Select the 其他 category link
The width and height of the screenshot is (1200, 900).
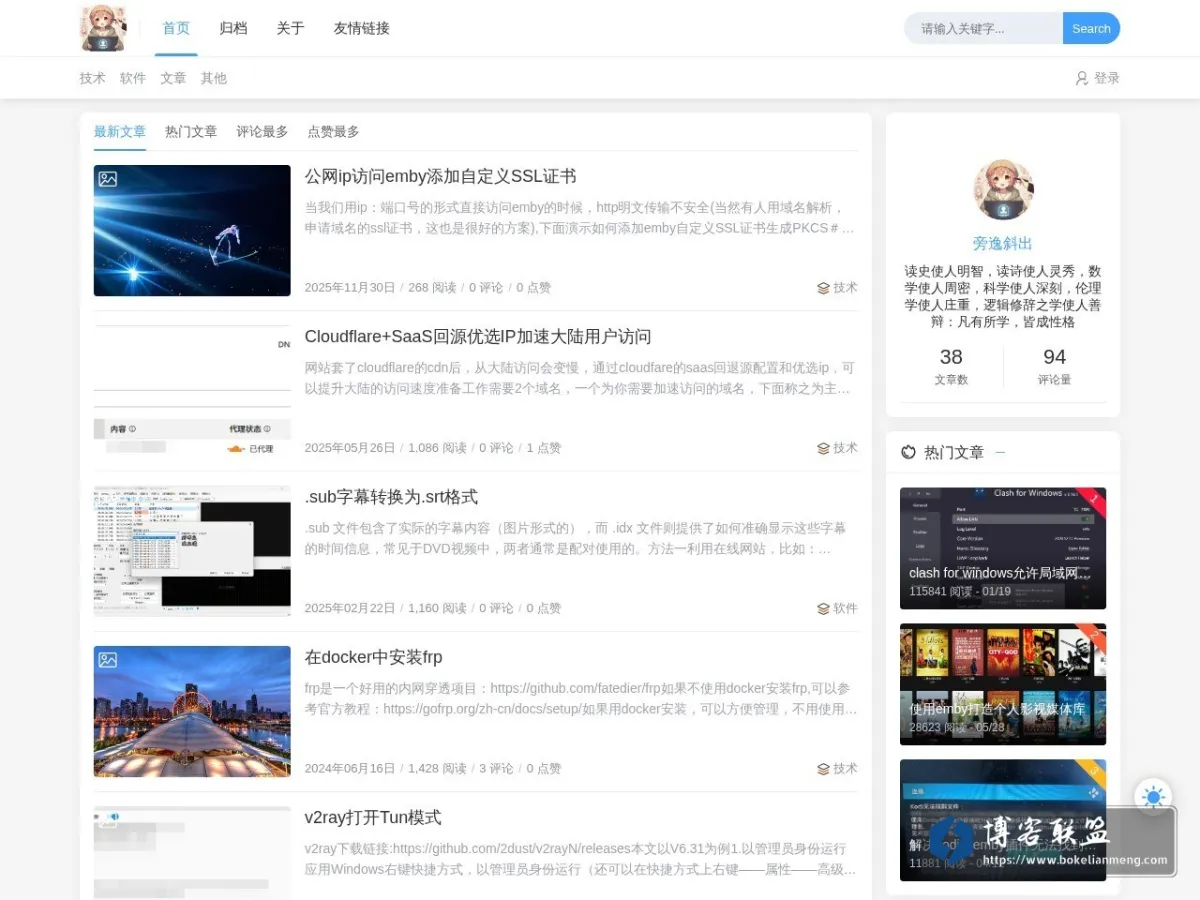coord(213,78)
